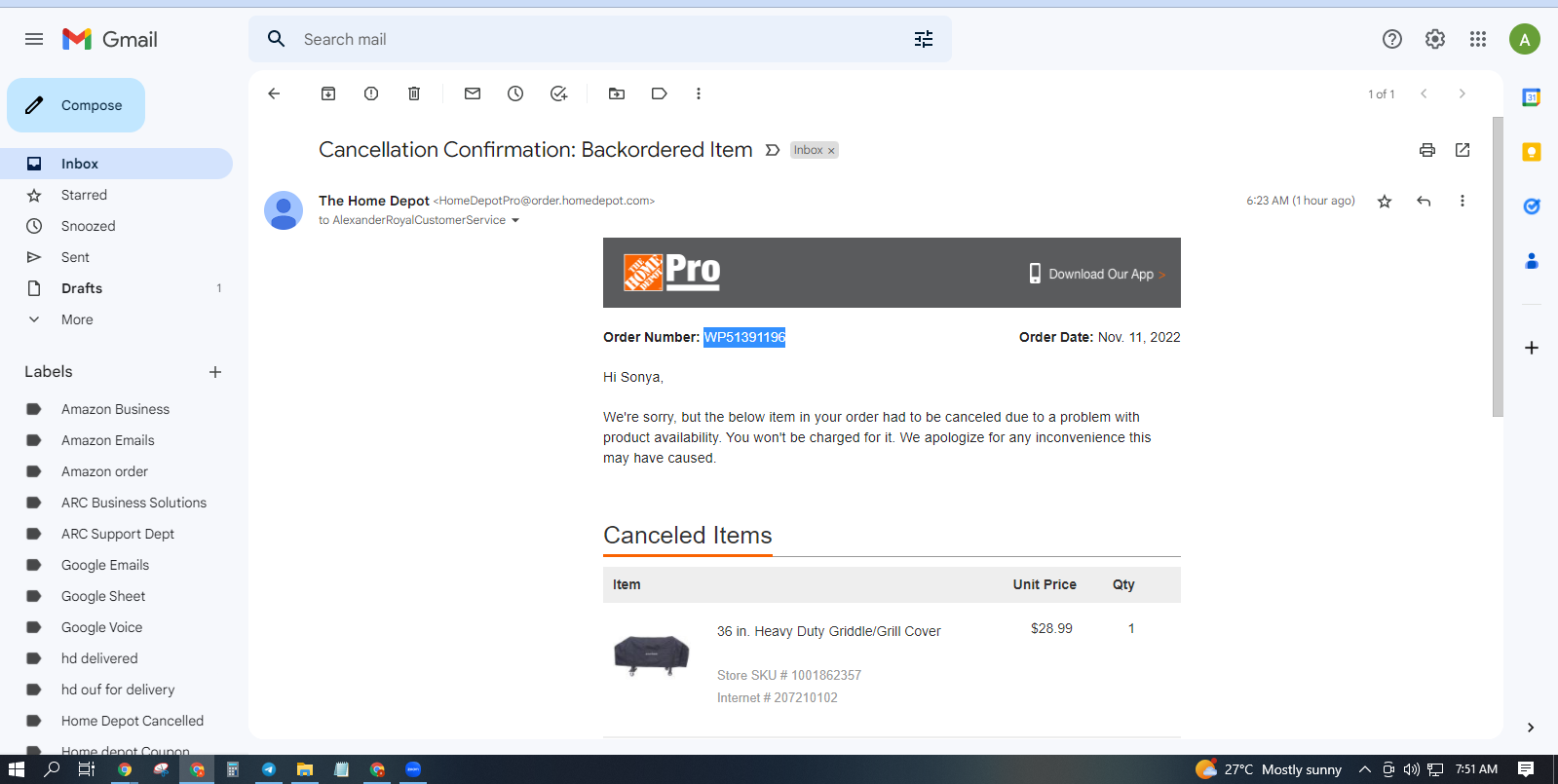Image resolution: width=1558 pixels, height=784 pixels.
Task: Toggle importance marker next to subject
Action: pyautogui.click(x=773, y=150)
